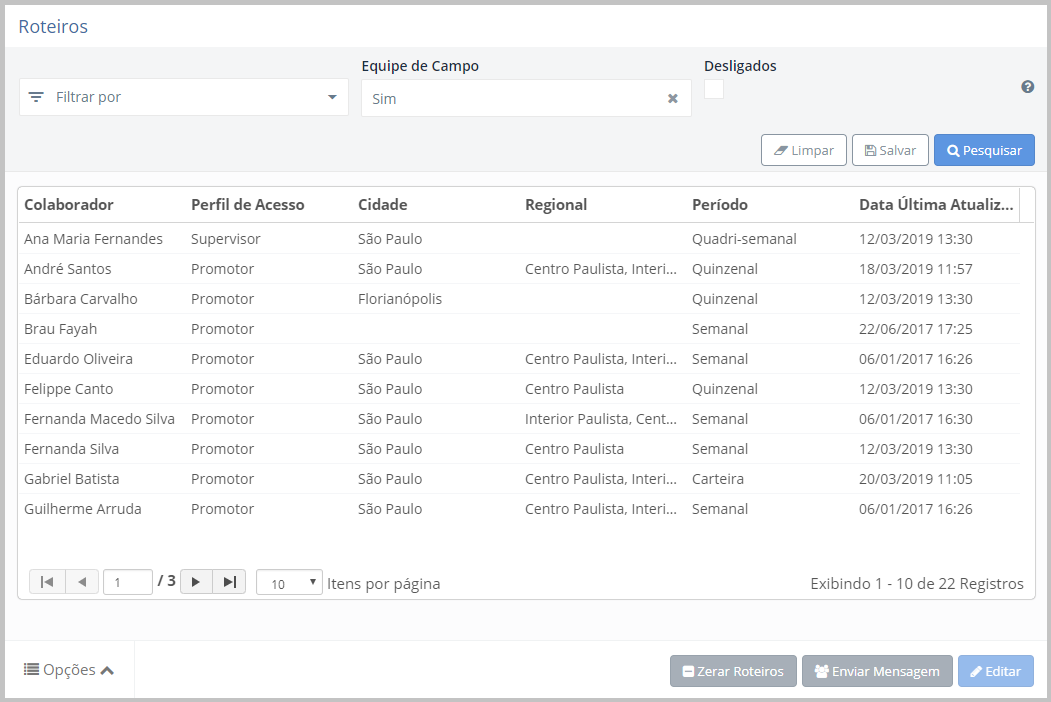Click the help question mark icon
This screenshot has height=702, width=1051.
click(1027, 87)
